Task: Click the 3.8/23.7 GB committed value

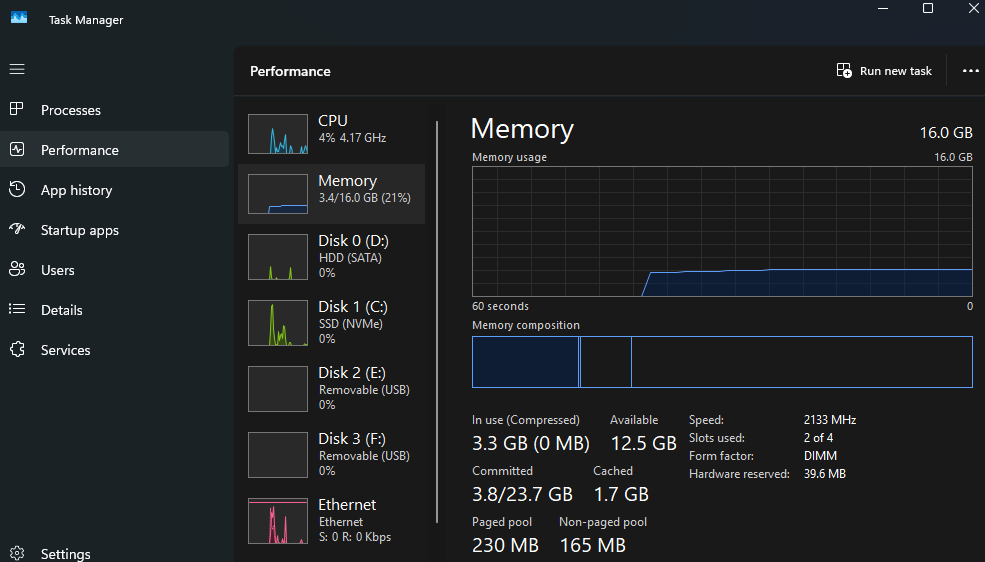Action: click(x=523, y=494)
